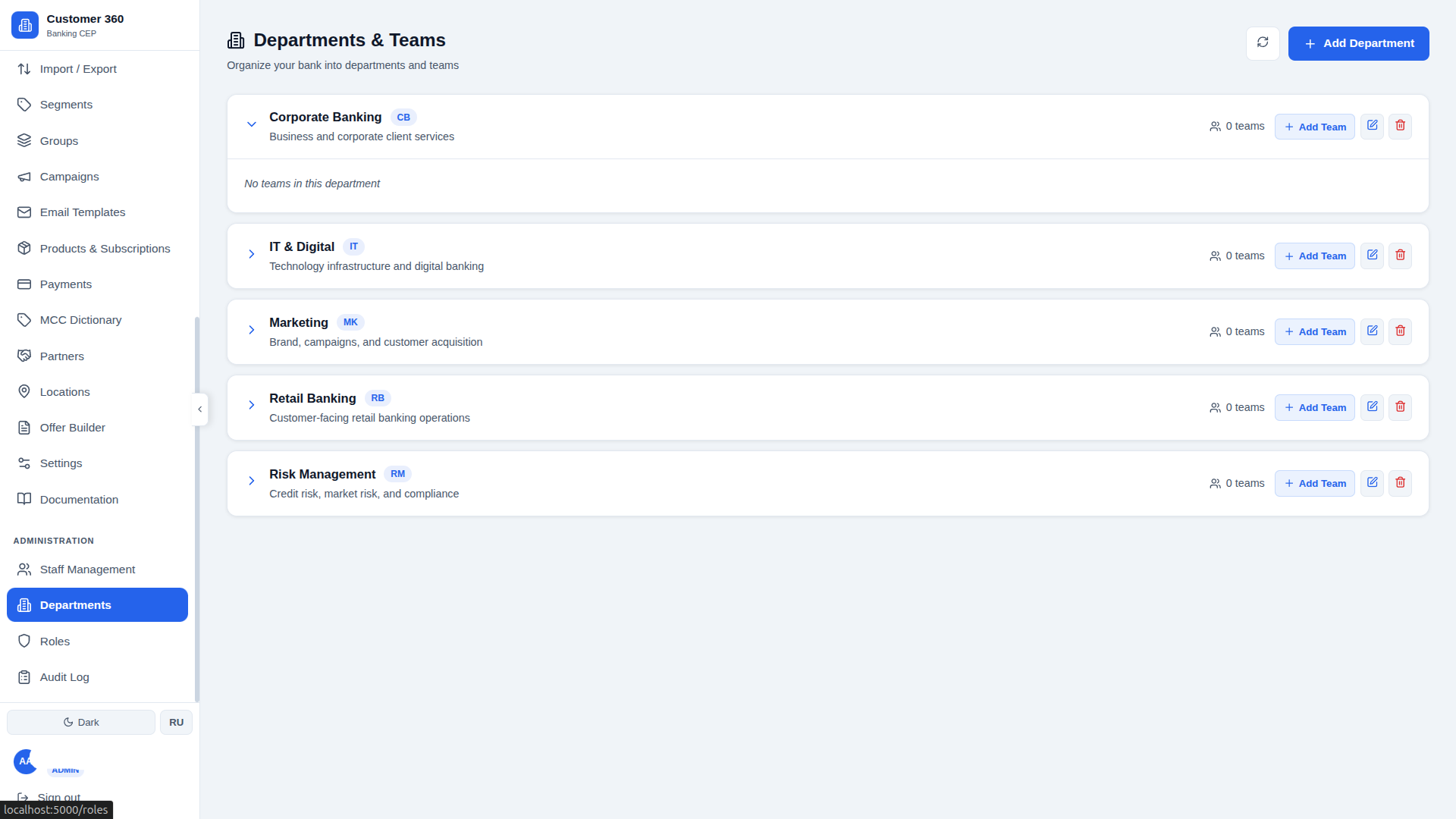
Task: Open Offer Builder
Action: click(97, 428)
